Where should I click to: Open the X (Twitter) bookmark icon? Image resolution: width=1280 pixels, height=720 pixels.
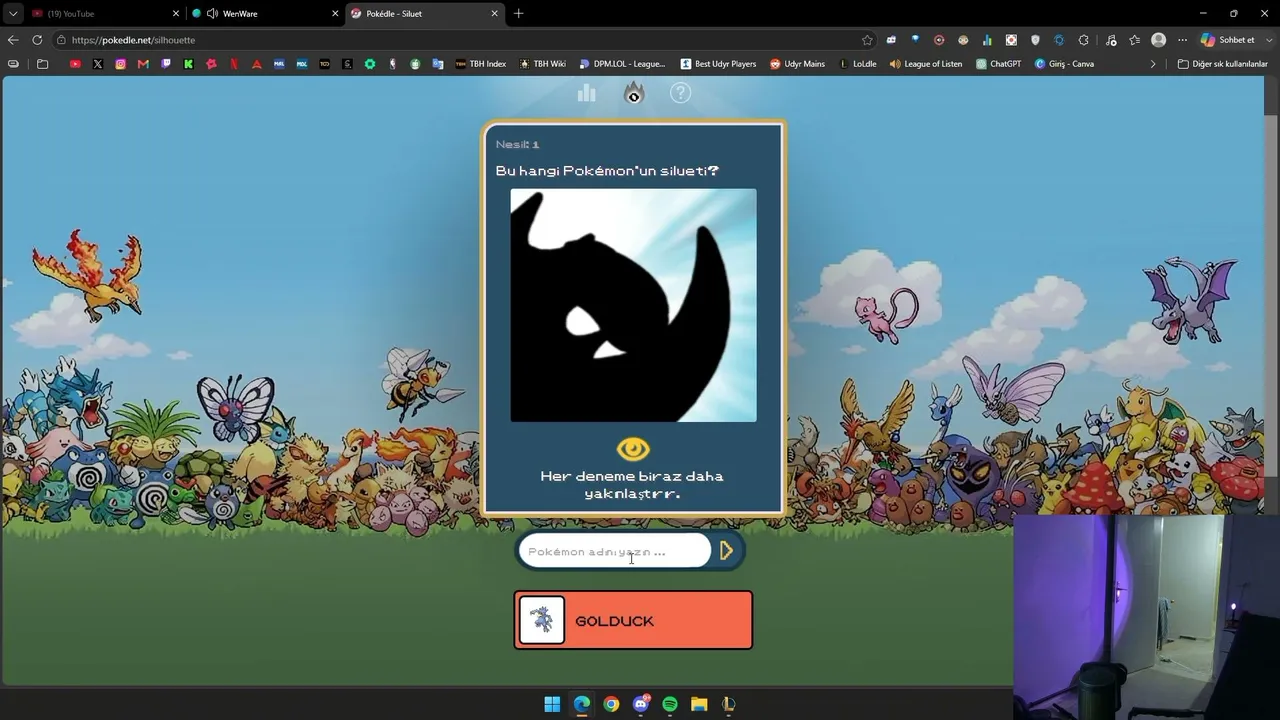[x=98, y=64]
